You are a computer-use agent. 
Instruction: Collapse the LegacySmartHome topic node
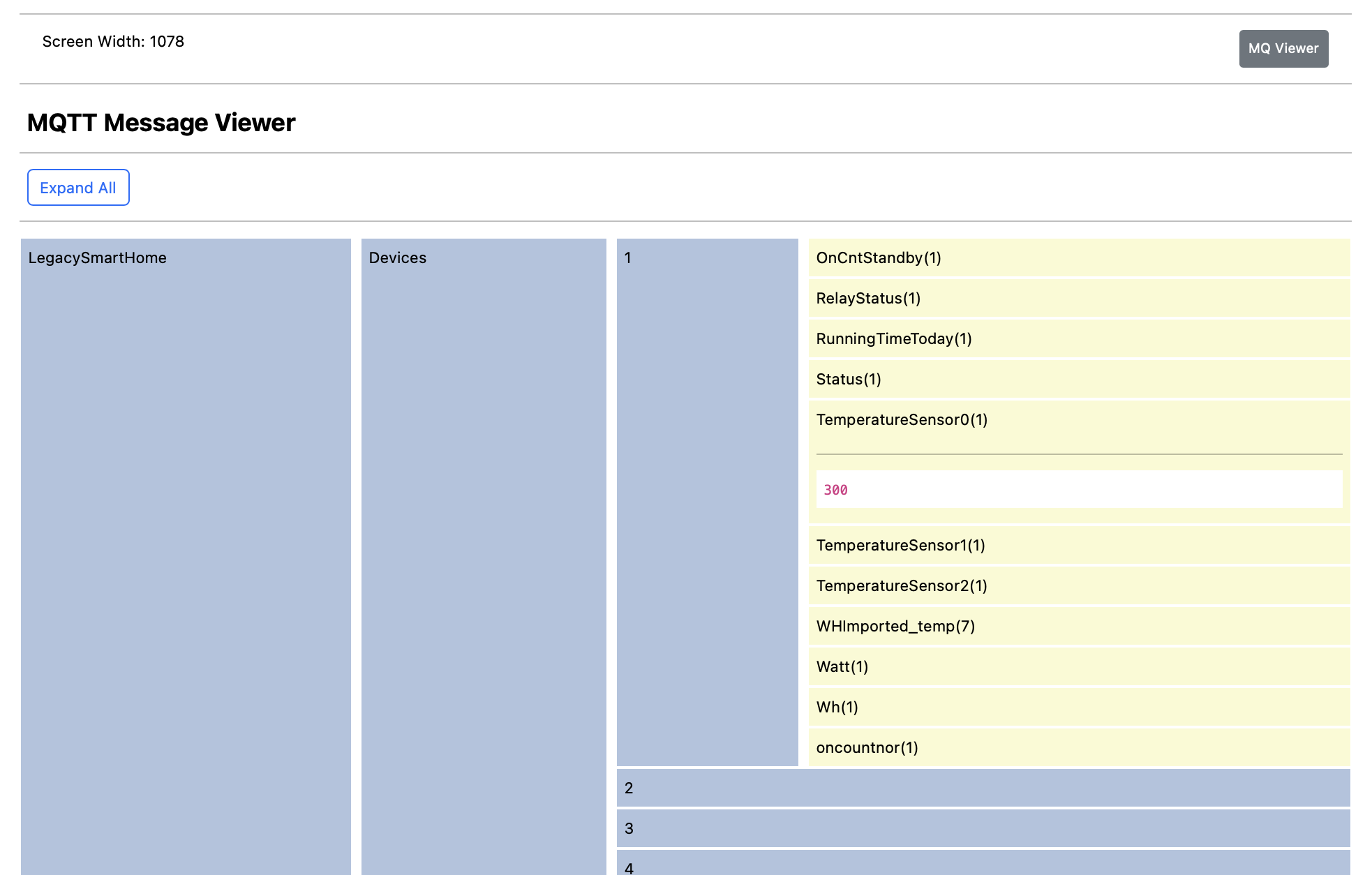pyautogui.click(x=97, y=258)
